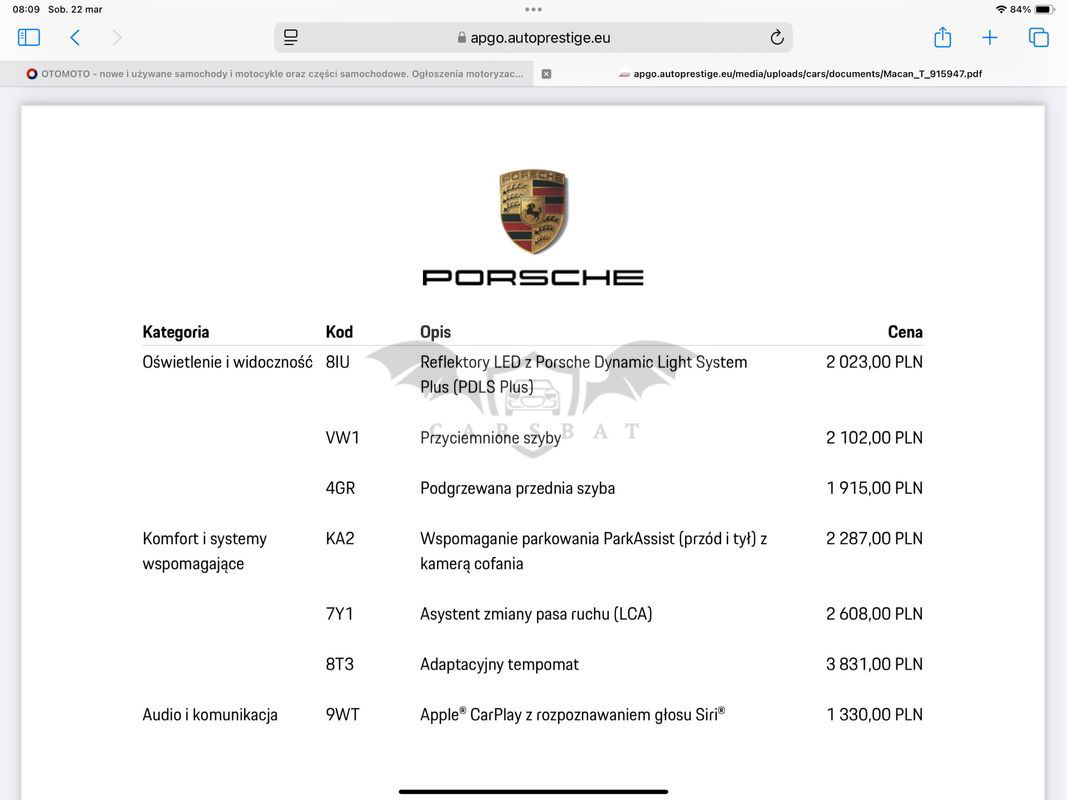
Task: Show the Safari sidebar
Action: [x=29, y=38]
